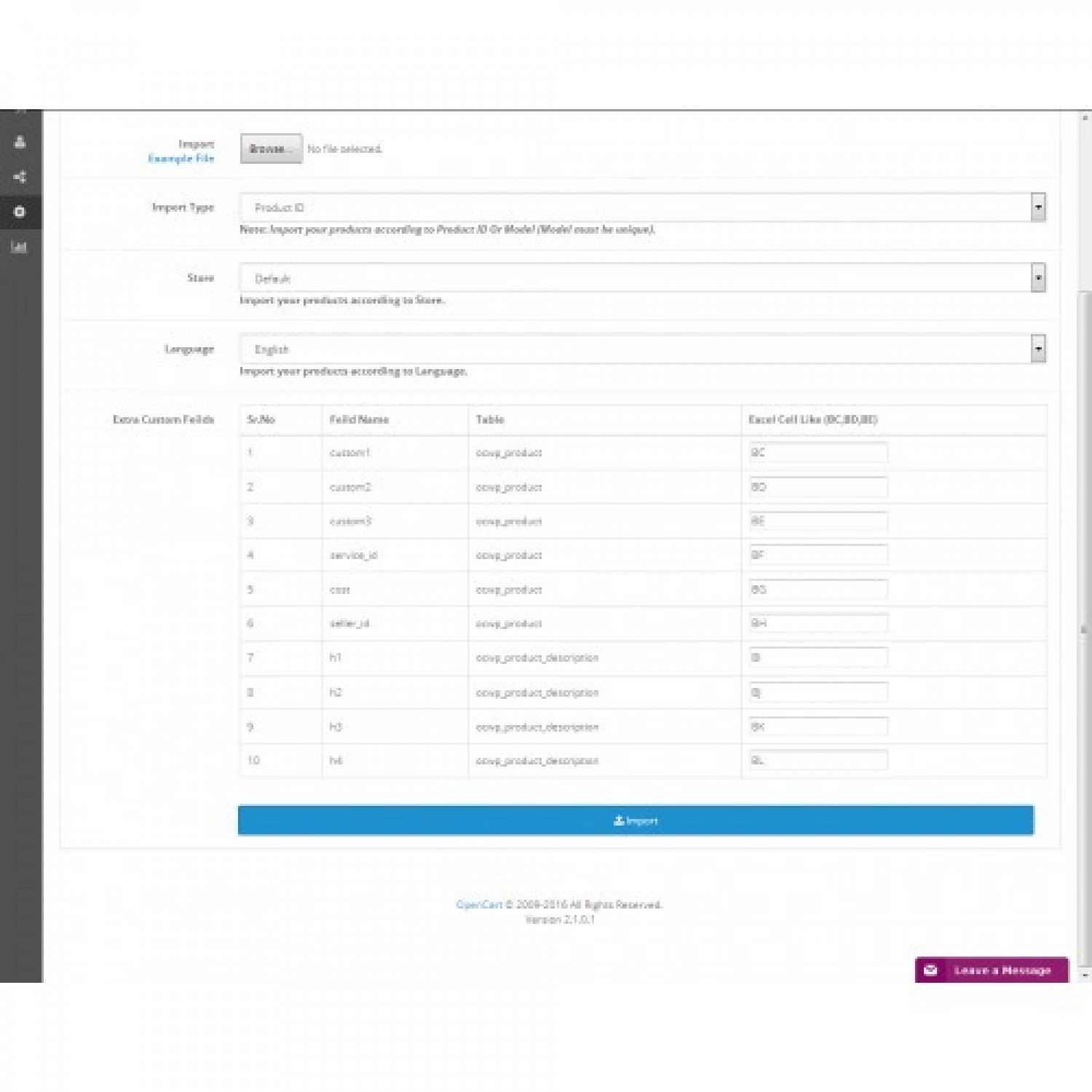Open the Language dropdown showing English
Viewport: 1092px width, 1092px height.
pos(642,349)
